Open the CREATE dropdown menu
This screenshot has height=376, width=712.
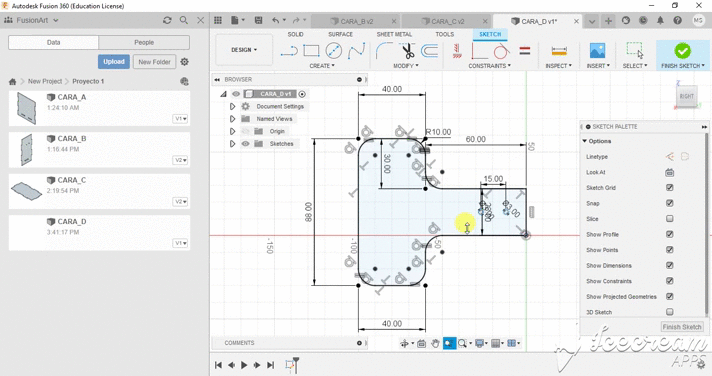322,66
